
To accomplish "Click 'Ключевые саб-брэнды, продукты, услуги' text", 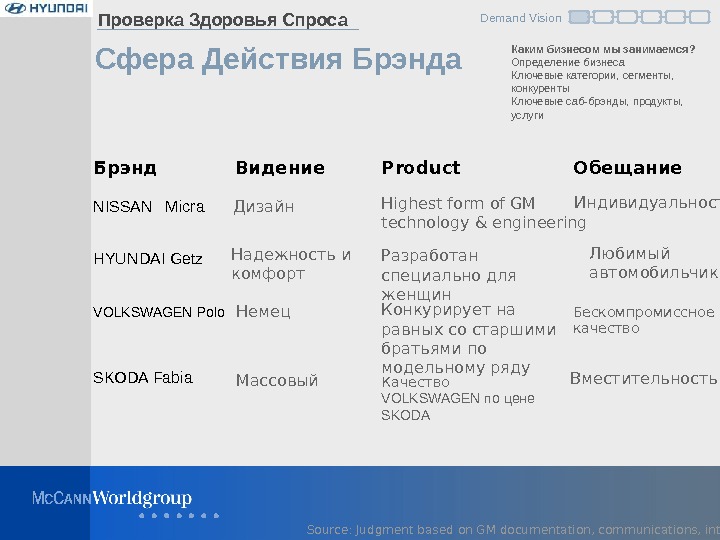I will [x=597, y=108].
